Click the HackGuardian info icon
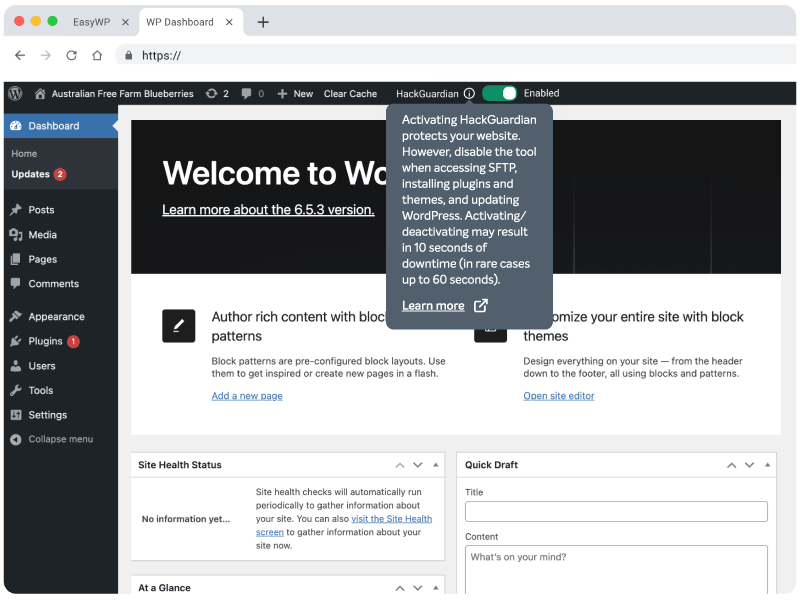Image resolution: width=800 pixels, height=604 pixels. pyautogui.click(x=469, y=93)
